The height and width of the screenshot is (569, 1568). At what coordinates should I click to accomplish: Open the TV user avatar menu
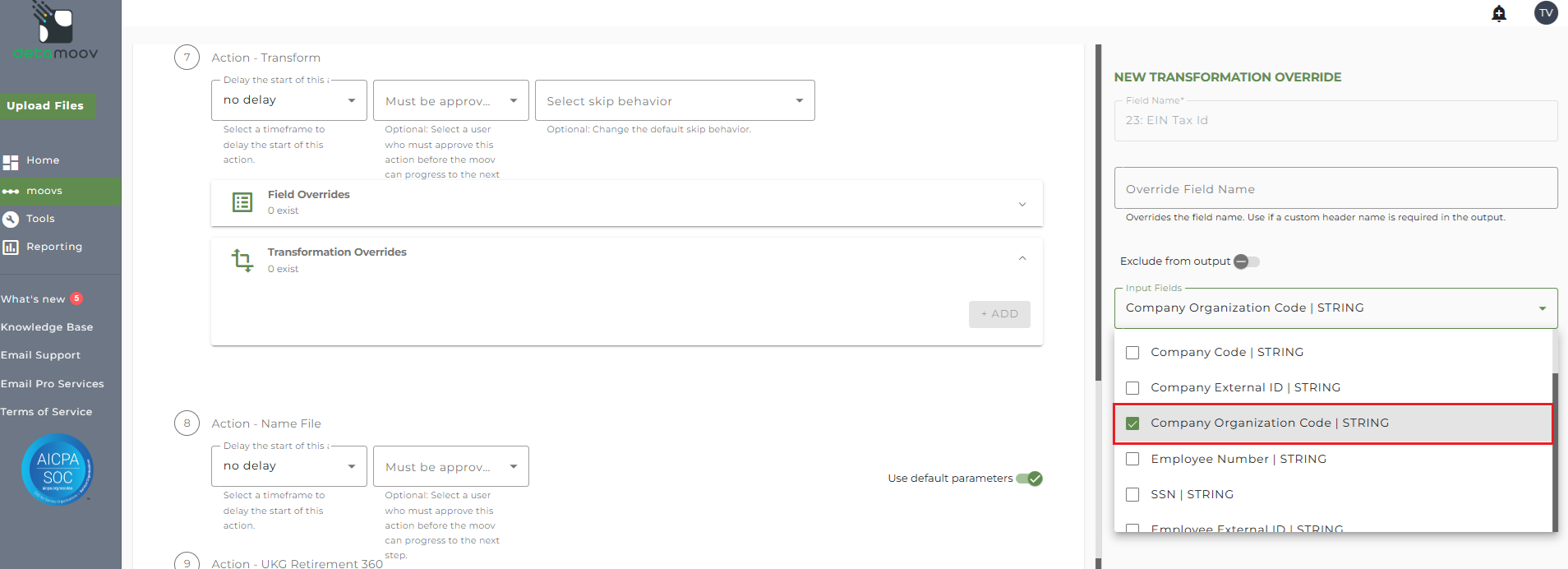click(x=1546, y=13)
